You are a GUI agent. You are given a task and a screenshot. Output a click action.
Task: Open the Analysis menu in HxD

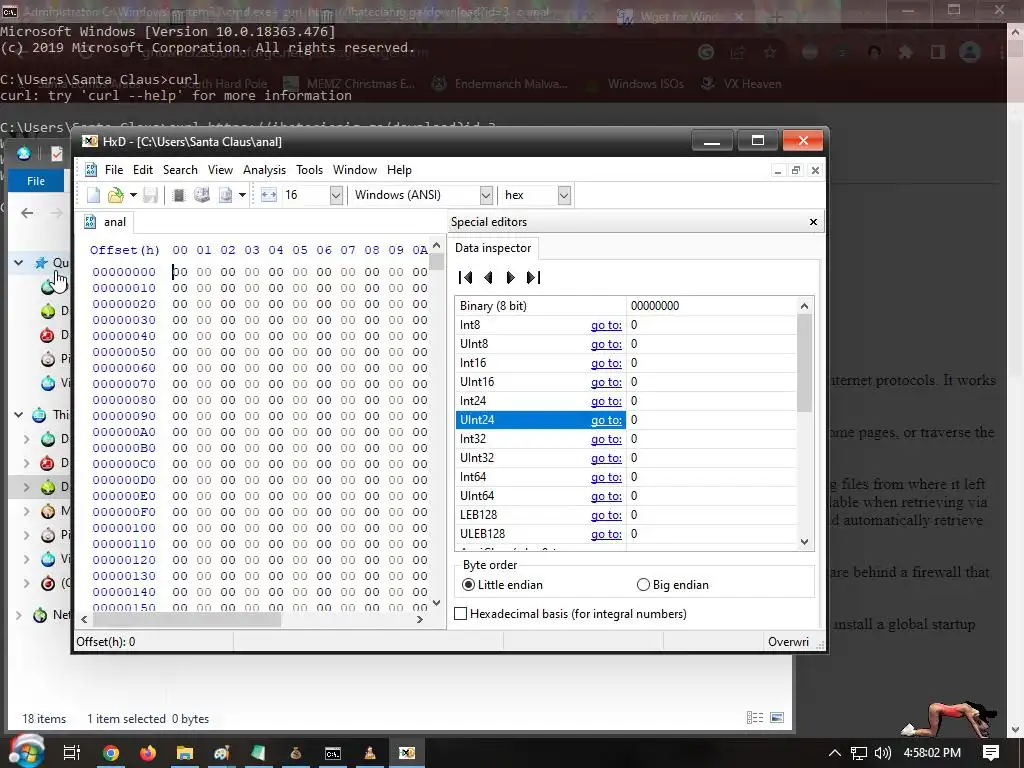(x=264, y=170)
